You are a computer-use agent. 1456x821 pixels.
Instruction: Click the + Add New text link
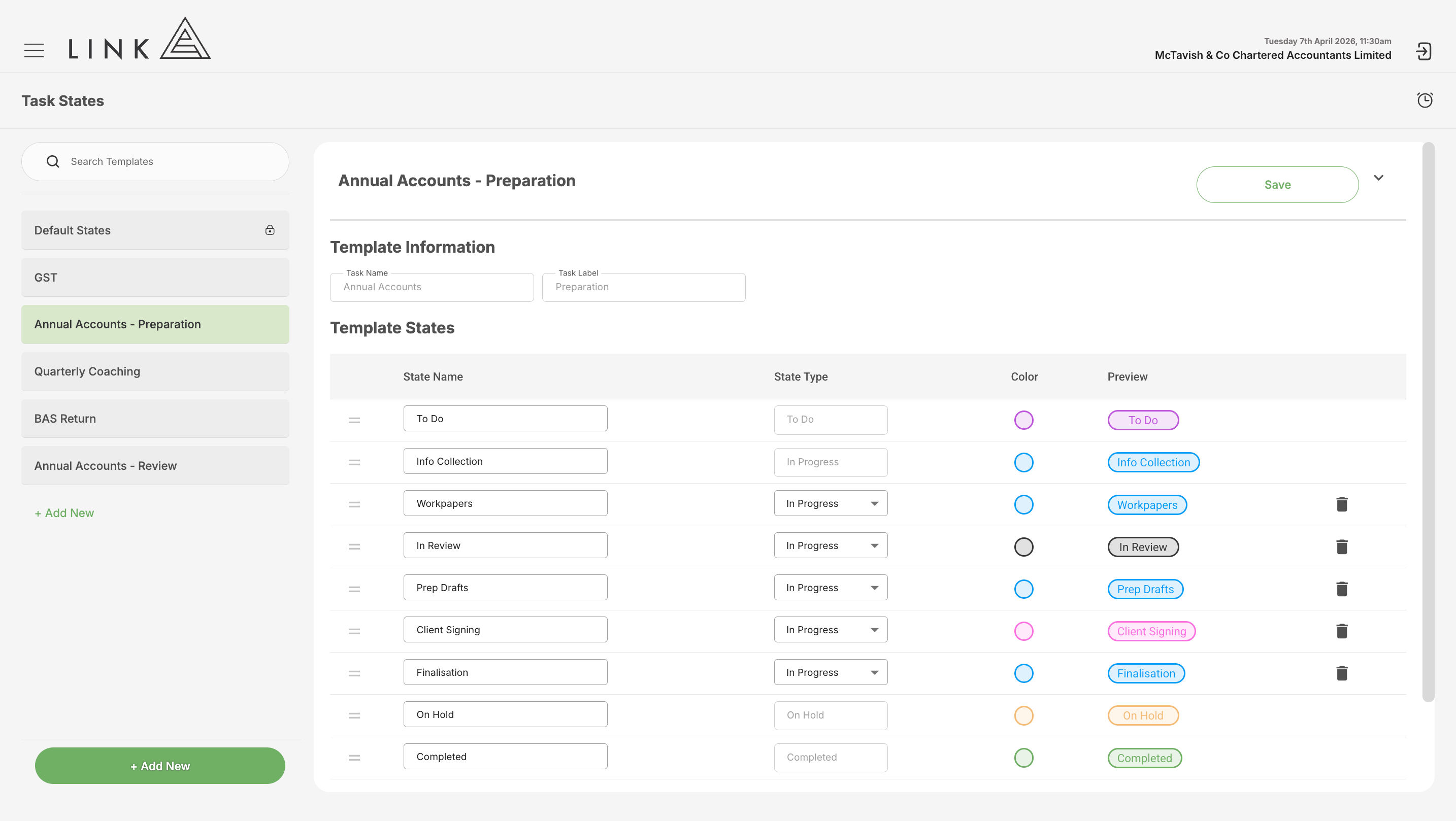pyautogui.click(x=64, y=513)
